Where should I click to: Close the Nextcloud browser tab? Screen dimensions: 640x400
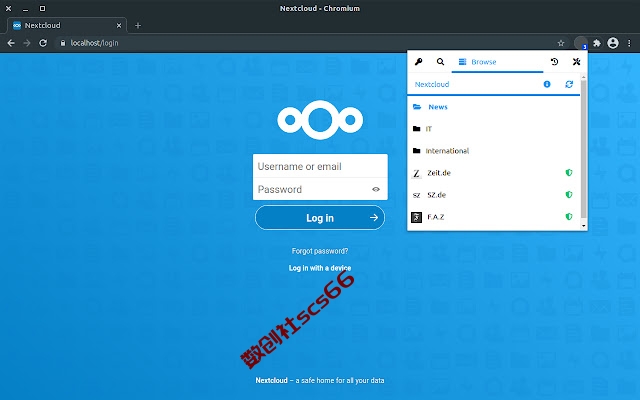(119, 25)
